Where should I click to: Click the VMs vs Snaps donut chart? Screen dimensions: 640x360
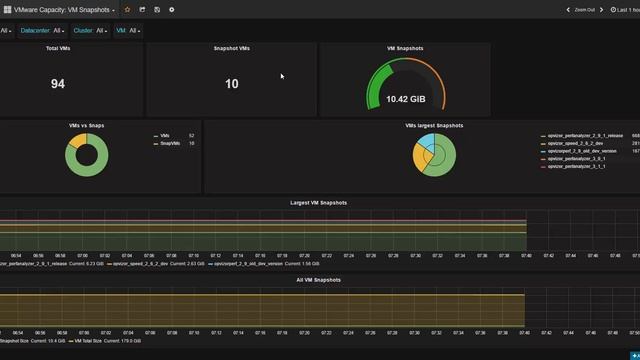pos(87,155)
